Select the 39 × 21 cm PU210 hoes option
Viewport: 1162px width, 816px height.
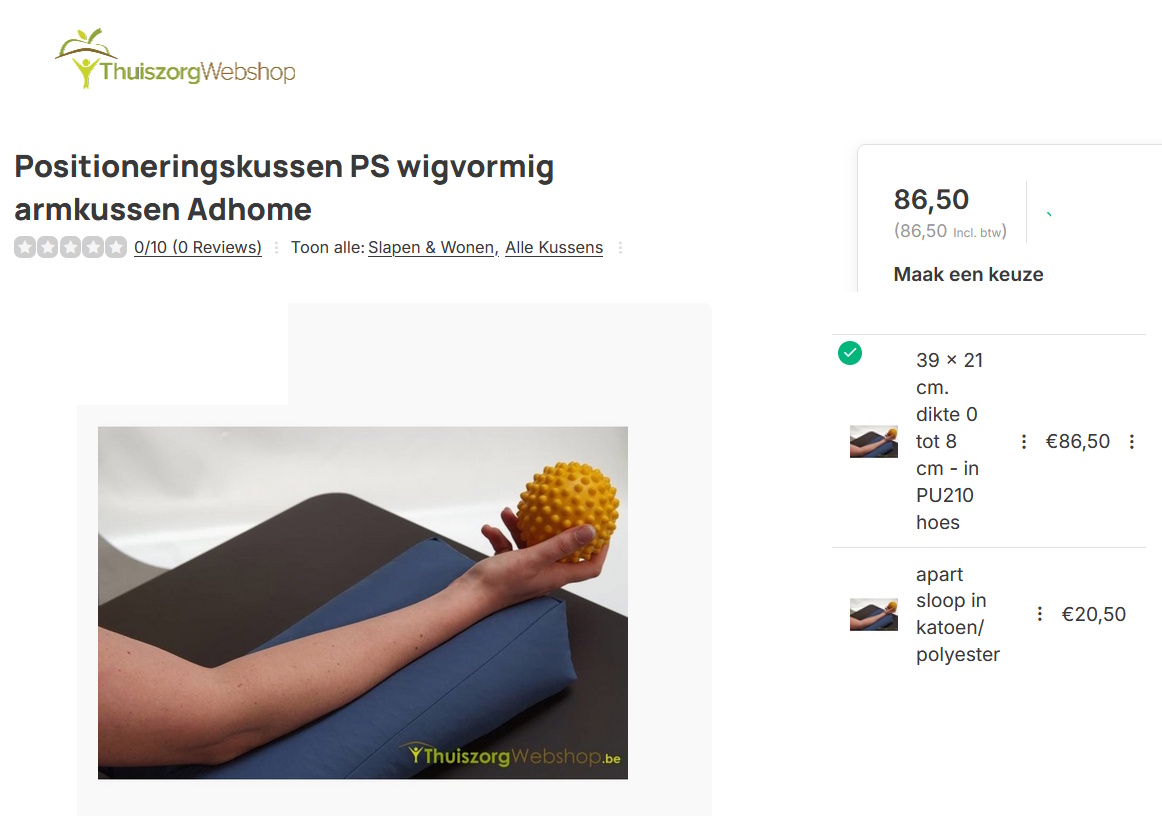coord(989,441)
